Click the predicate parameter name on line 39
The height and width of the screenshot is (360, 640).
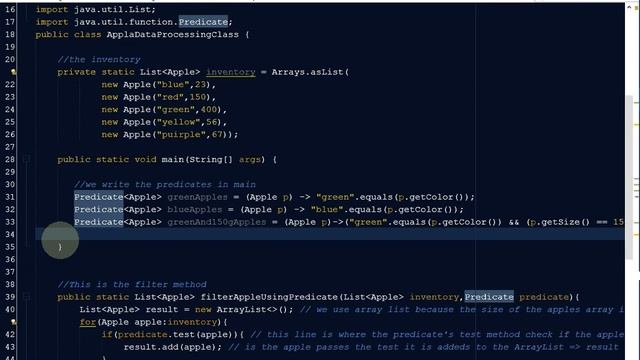coord(544,297)
